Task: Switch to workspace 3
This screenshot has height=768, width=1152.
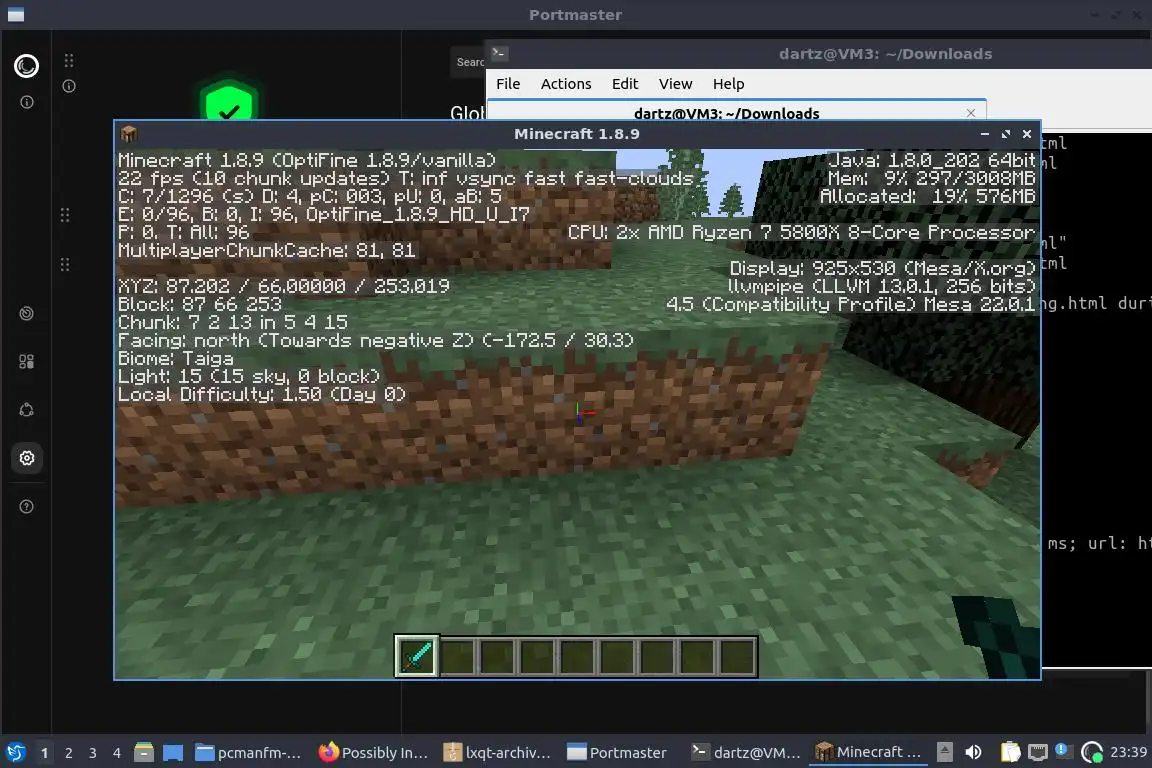Action: click(93, 753)
